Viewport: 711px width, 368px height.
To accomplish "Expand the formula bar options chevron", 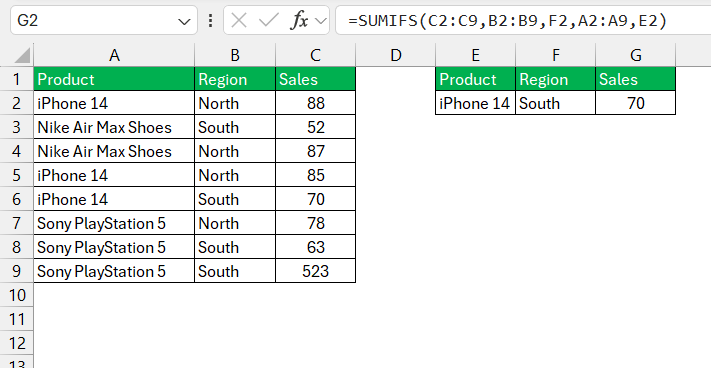I will [321, 21].
